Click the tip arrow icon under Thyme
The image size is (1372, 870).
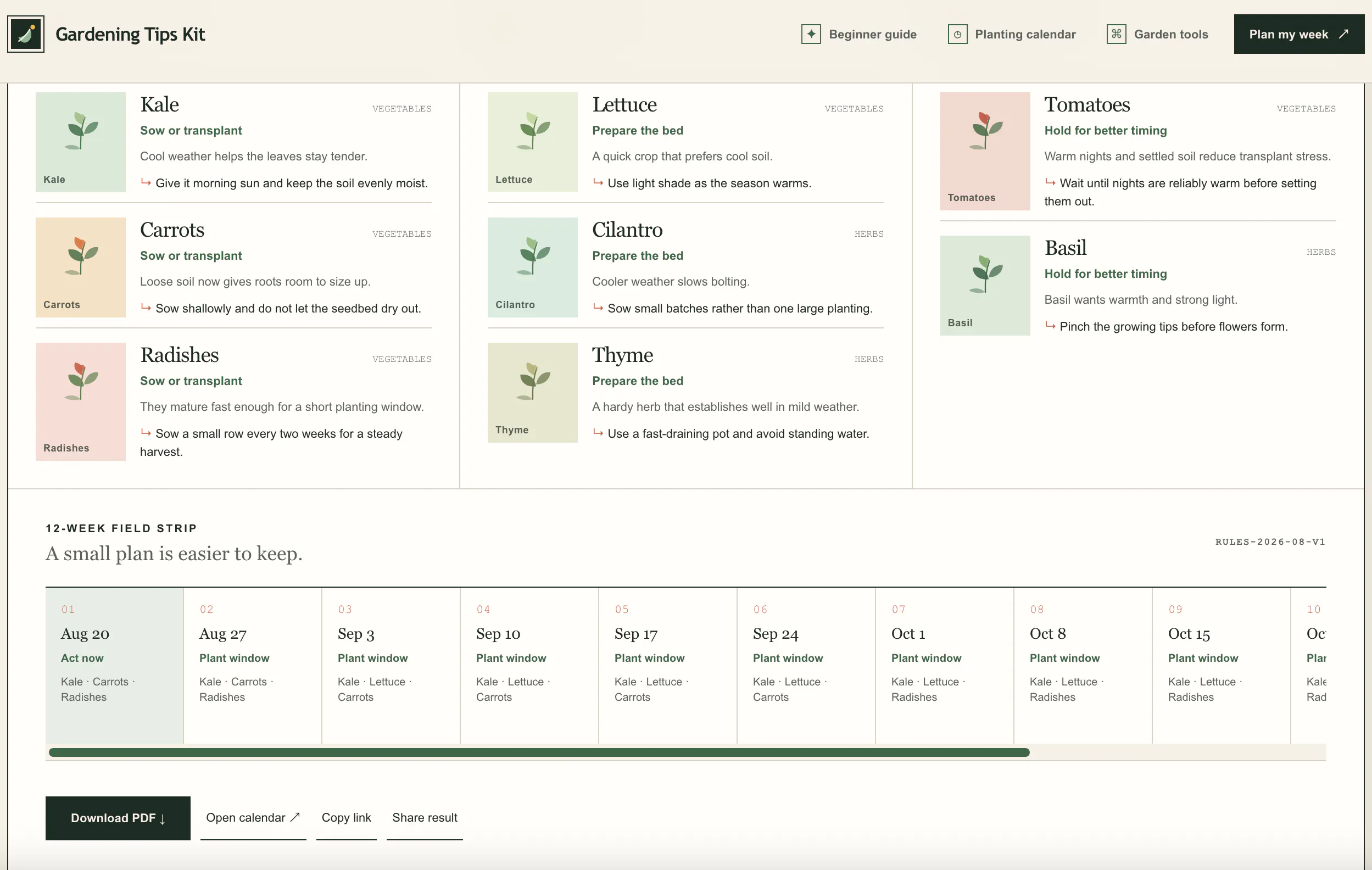click(x=598, y=433)
